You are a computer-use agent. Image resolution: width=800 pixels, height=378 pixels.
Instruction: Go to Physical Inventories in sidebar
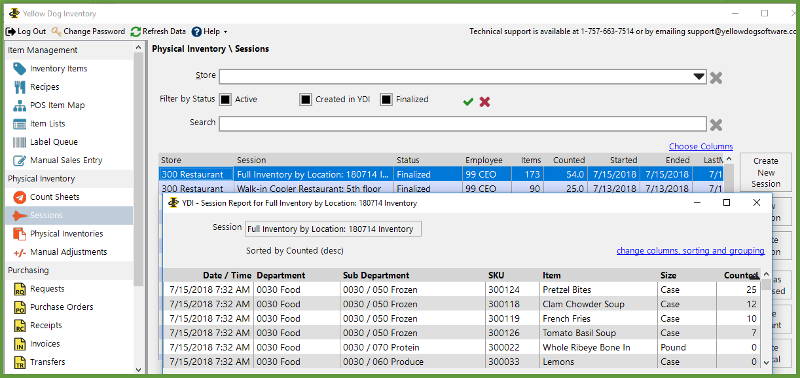66,234
